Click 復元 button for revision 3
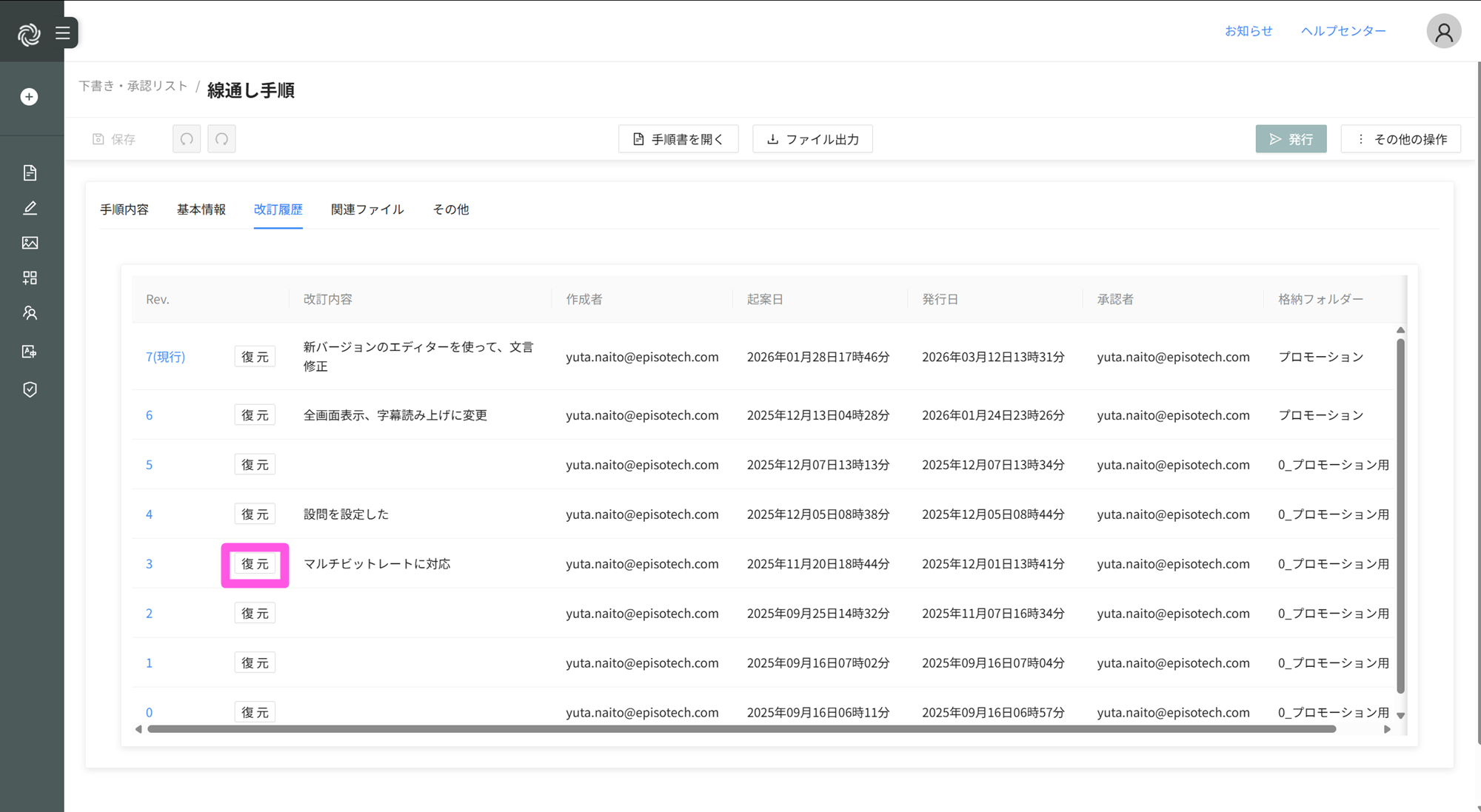1481x812 pixels. click(255, 564)
